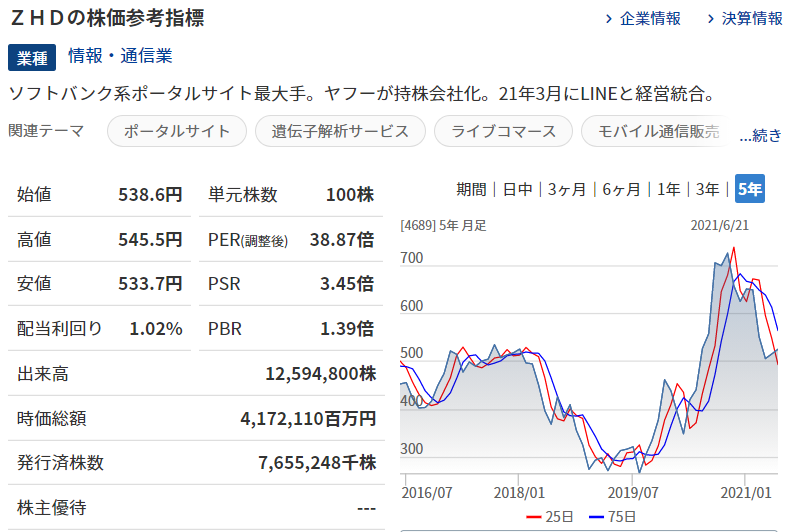
Task: Click the 単元株数 value 100株
Action: coord(350,194)
